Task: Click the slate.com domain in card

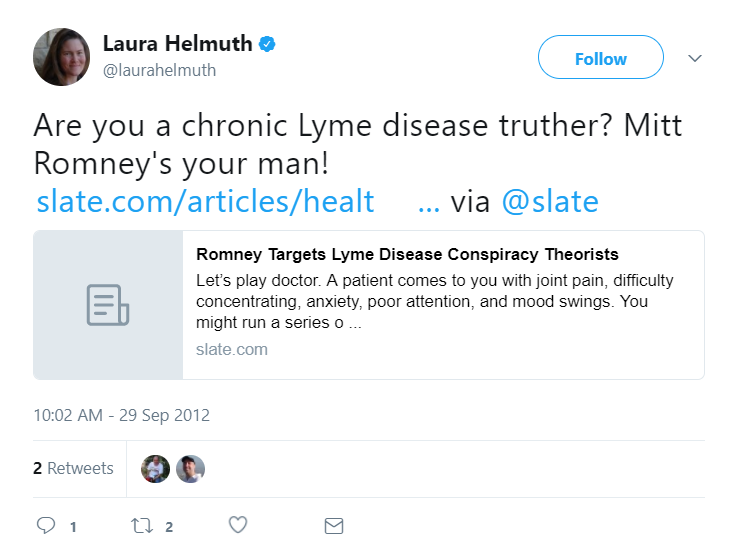Action: [232, 349]
